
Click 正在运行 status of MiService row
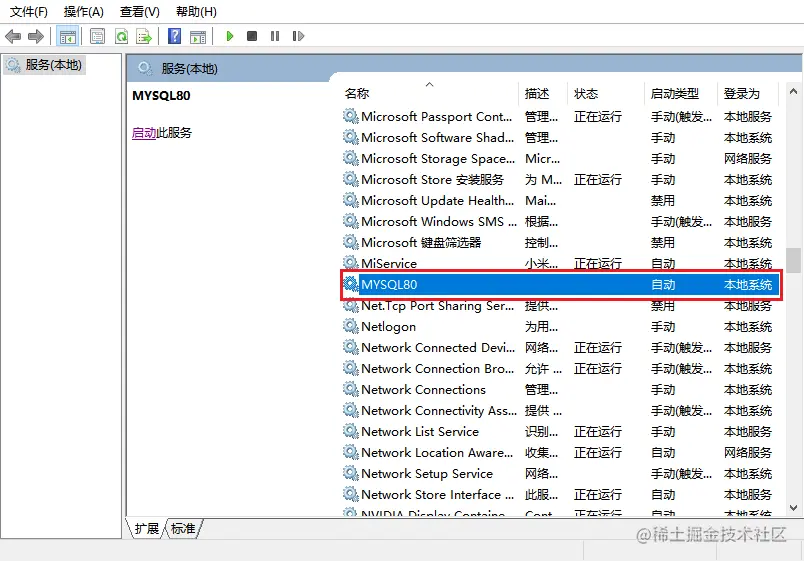(x=597, y=264)
